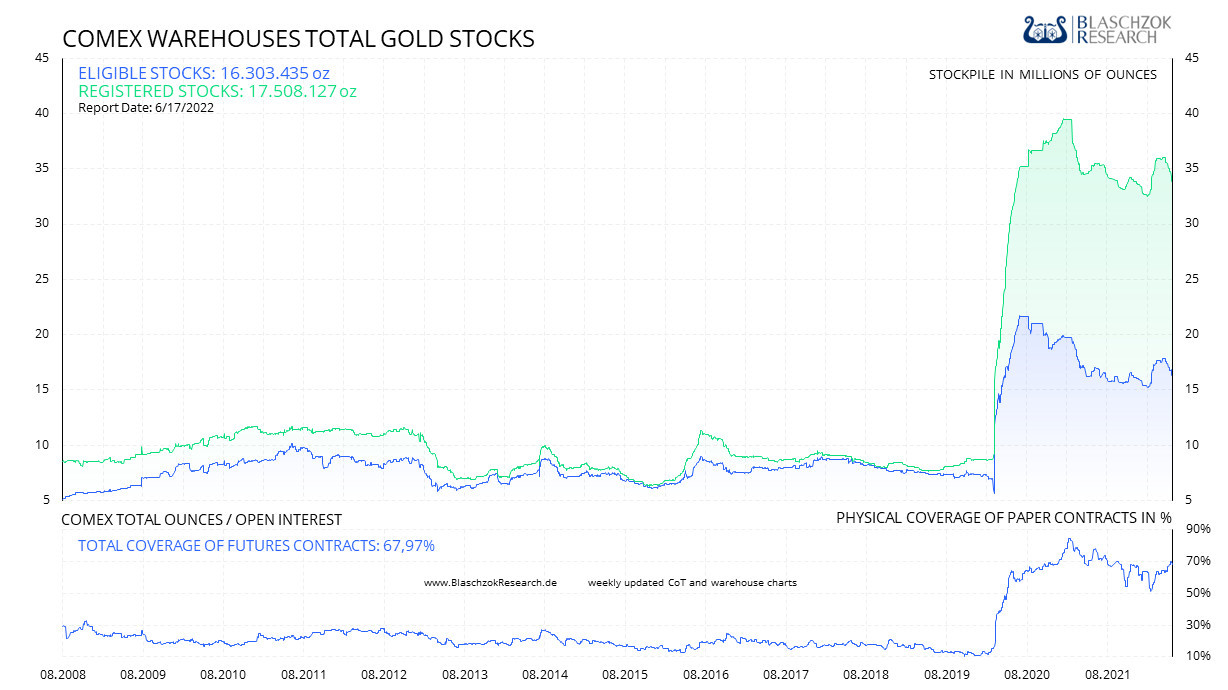Click the COMEX Warehouses Total Gold Stocks title

(x=298, y=39)
